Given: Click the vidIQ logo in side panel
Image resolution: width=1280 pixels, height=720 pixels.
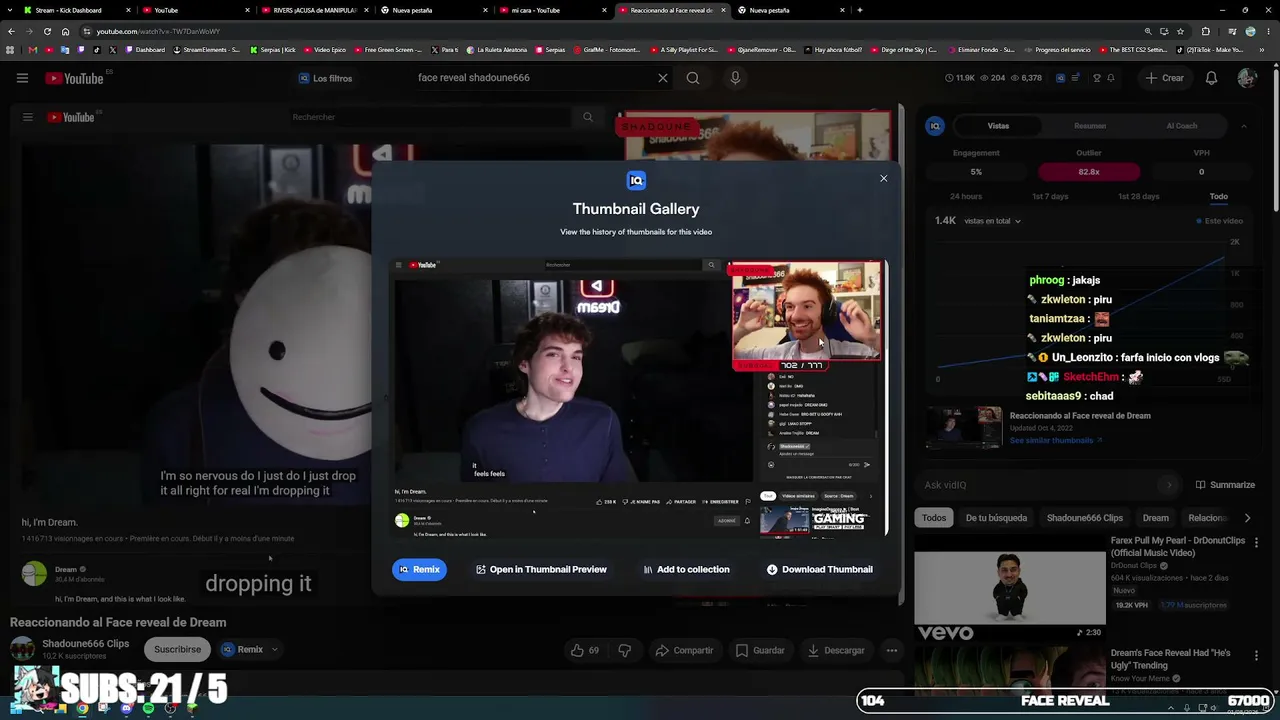Looking at the screenshot, I should (935, 126).
